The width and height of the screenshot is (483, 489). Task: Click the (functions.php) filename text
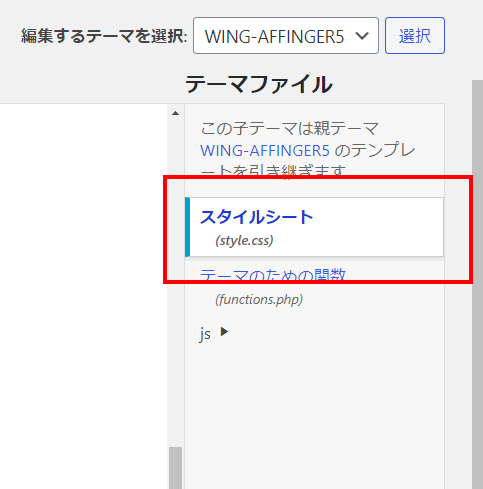coord(259,299)
